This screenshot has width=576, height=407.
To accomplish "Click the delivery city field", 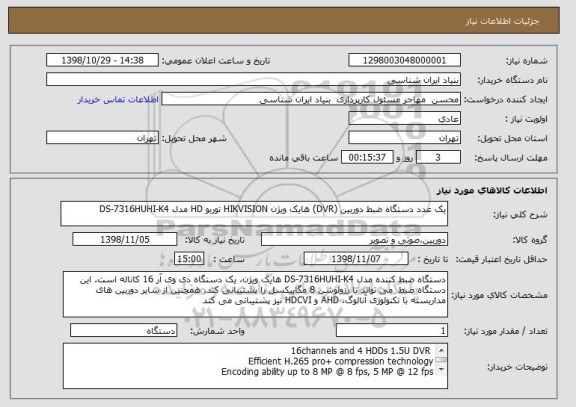I will (102, 138).
